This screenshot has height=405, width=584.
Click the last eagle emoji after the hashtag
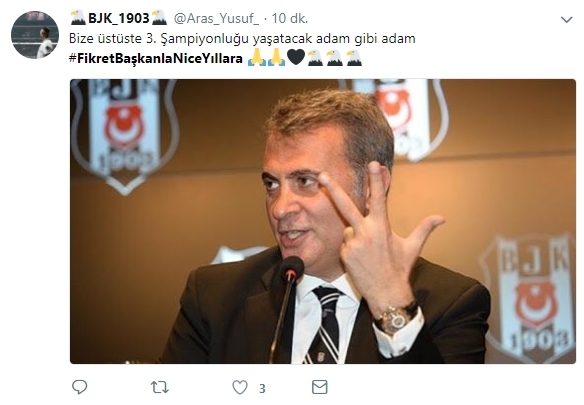tap(354, 58)
